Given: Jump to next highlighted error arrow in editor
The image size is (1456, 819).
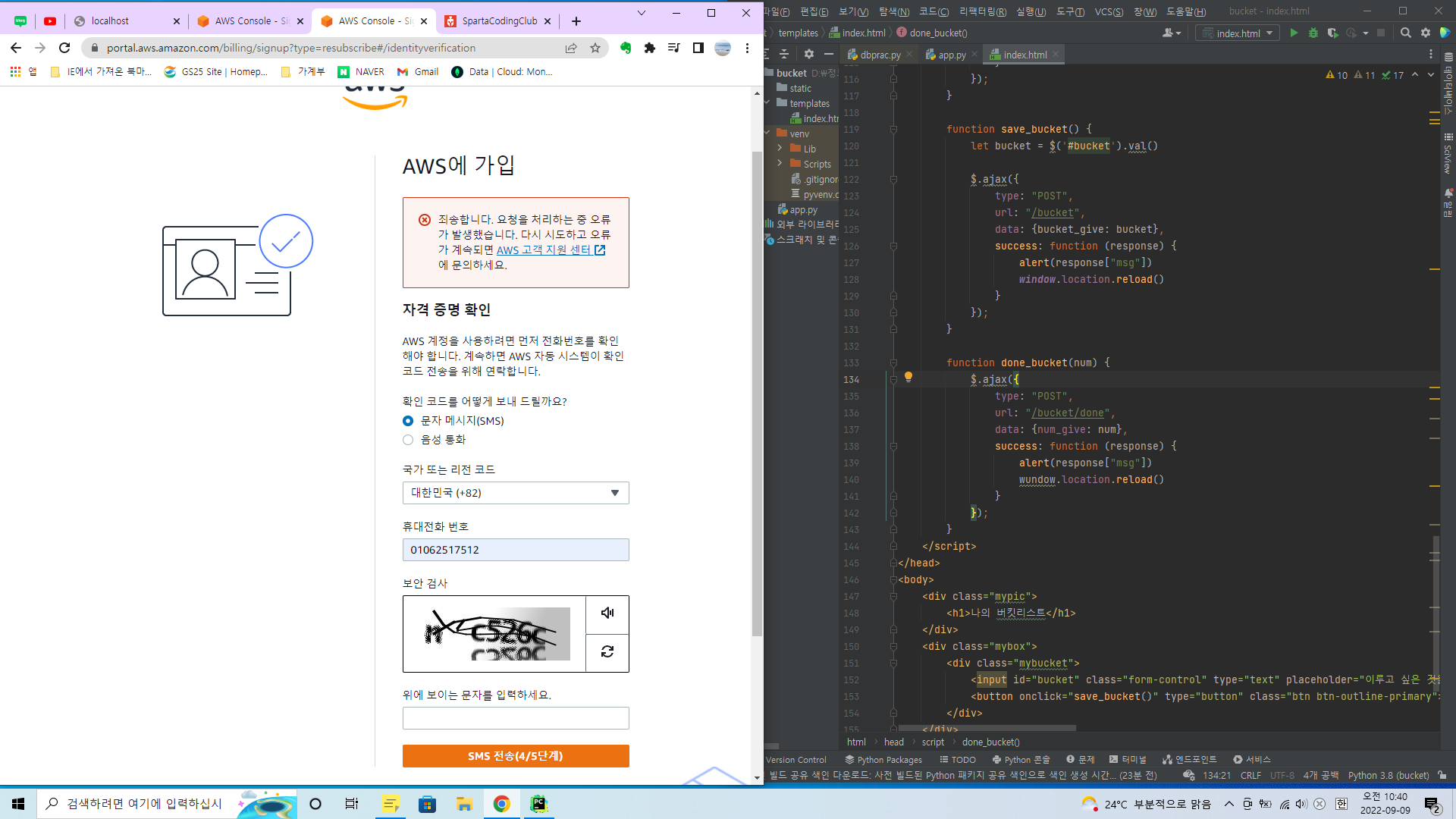Looking at the screenshot, I should pos(1431,75).
